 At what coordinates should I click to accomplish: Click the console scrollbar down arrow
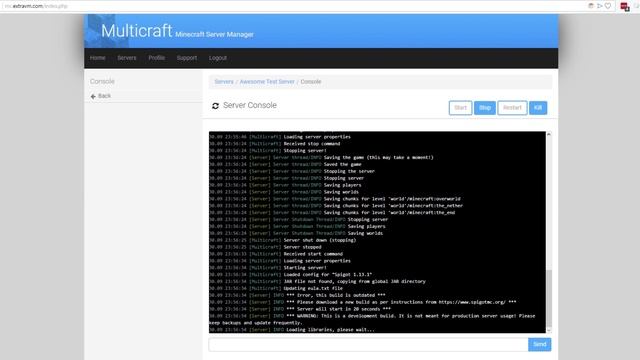pyautogui.click(x=549, y=330)
